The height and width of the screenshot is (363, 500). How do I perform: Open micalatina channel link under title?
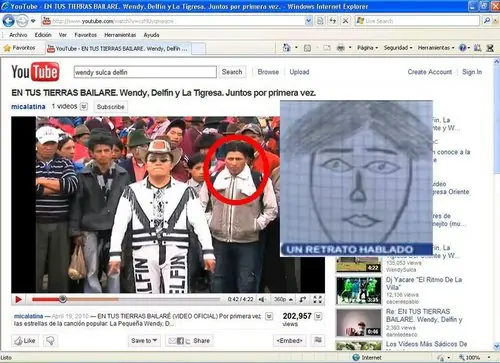[x=28, y=107]
